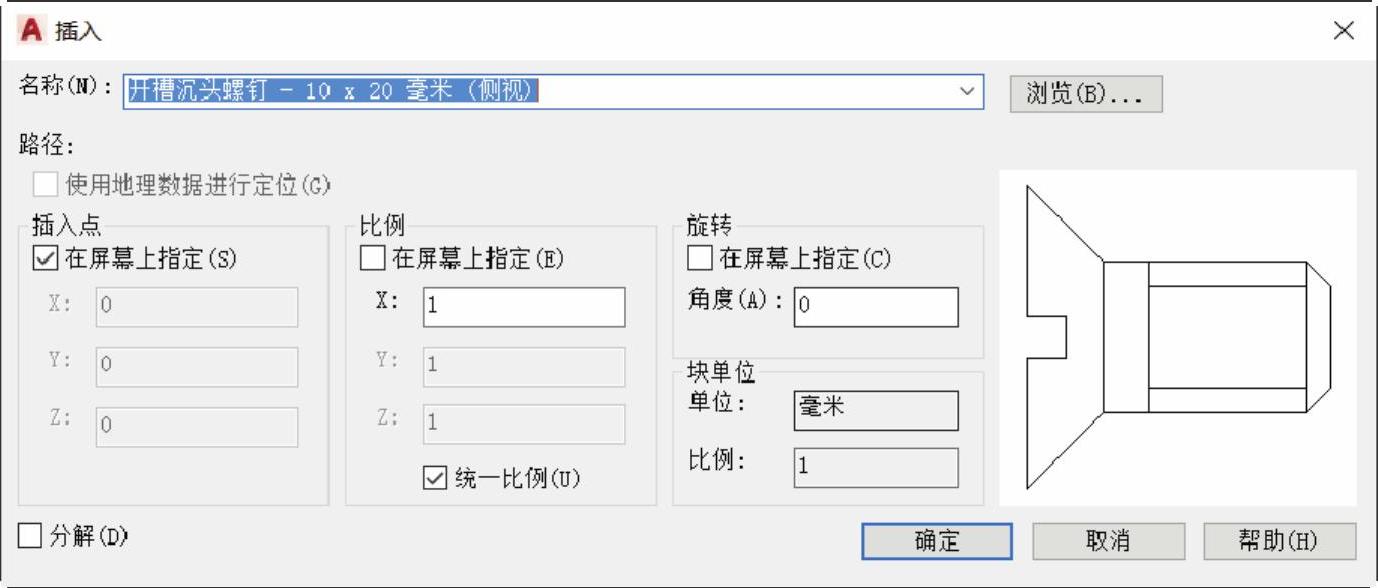Click the AutoCAD logo icon in title bar
1378x588 pixels.
(x=32, y=31)
